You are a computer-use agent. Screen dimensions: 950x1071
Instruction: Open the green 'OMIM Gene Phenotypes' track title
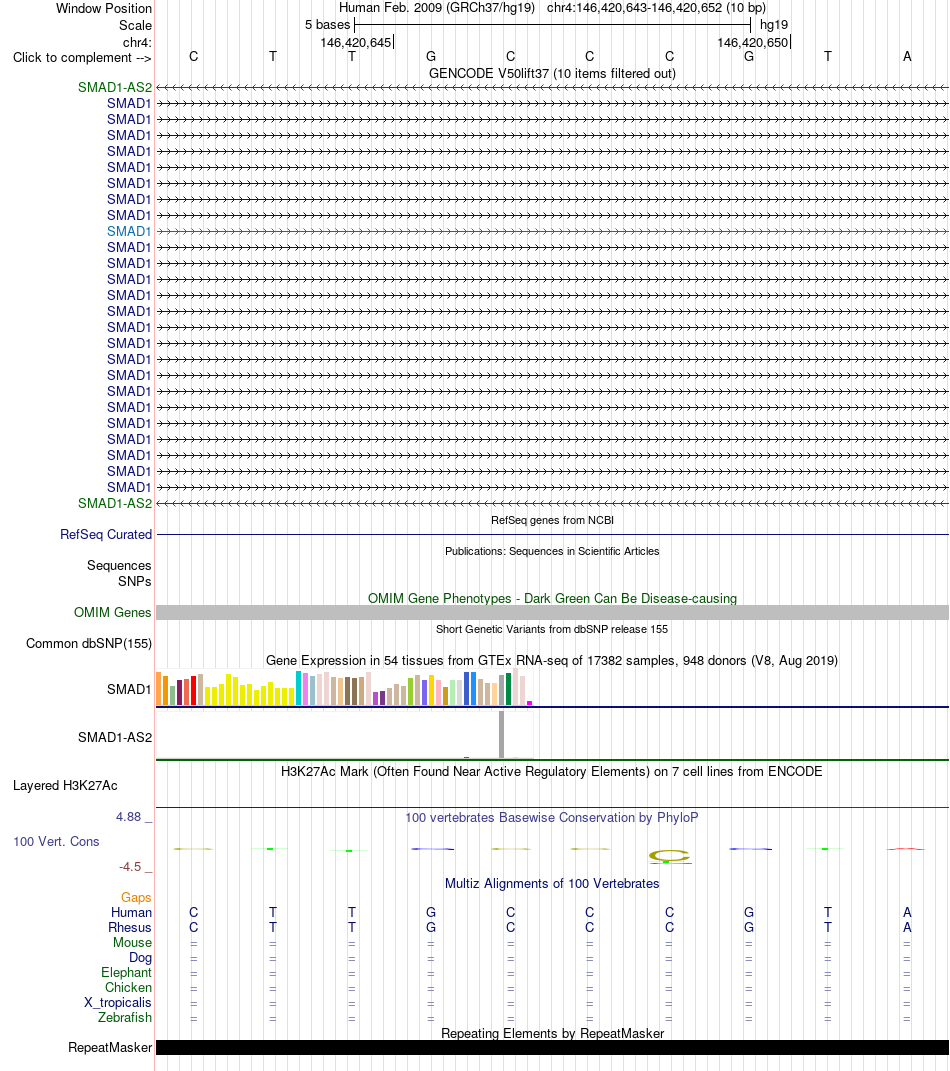click(x=553, y=598)
